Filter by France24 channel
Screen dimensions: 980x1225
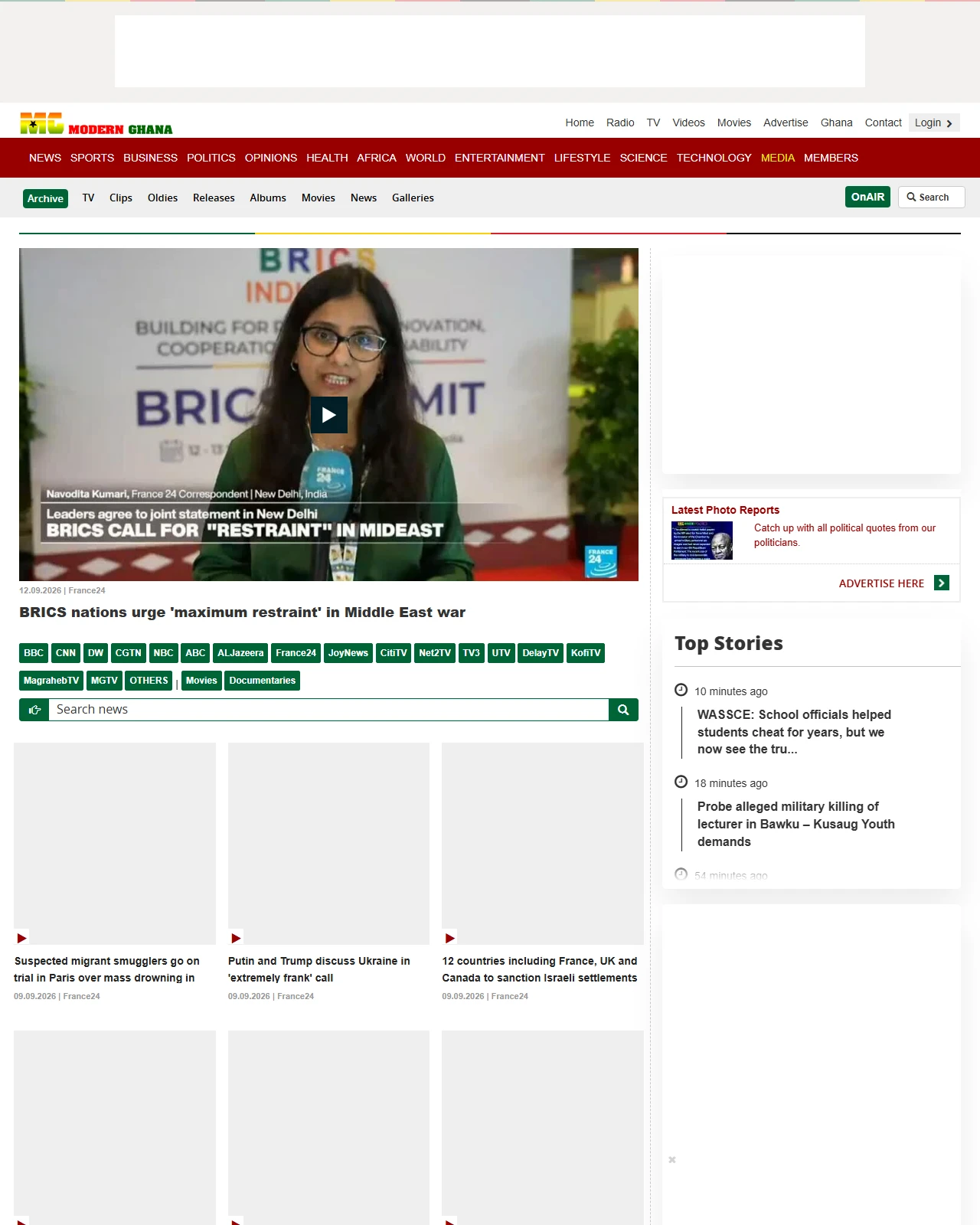pyautogui.click(x=296, y=653)
